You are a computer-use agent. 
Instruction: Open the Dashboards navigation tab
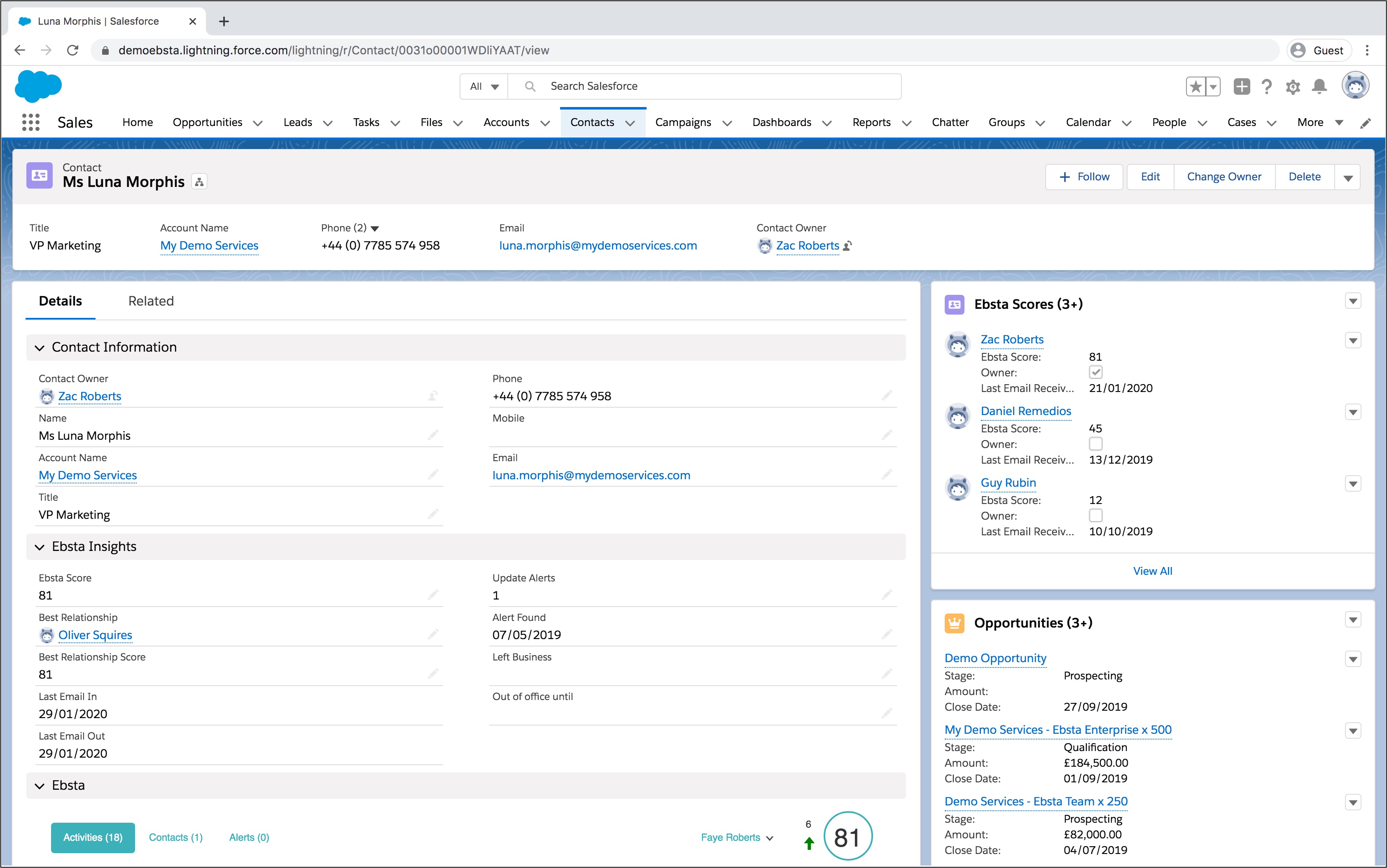781,122
